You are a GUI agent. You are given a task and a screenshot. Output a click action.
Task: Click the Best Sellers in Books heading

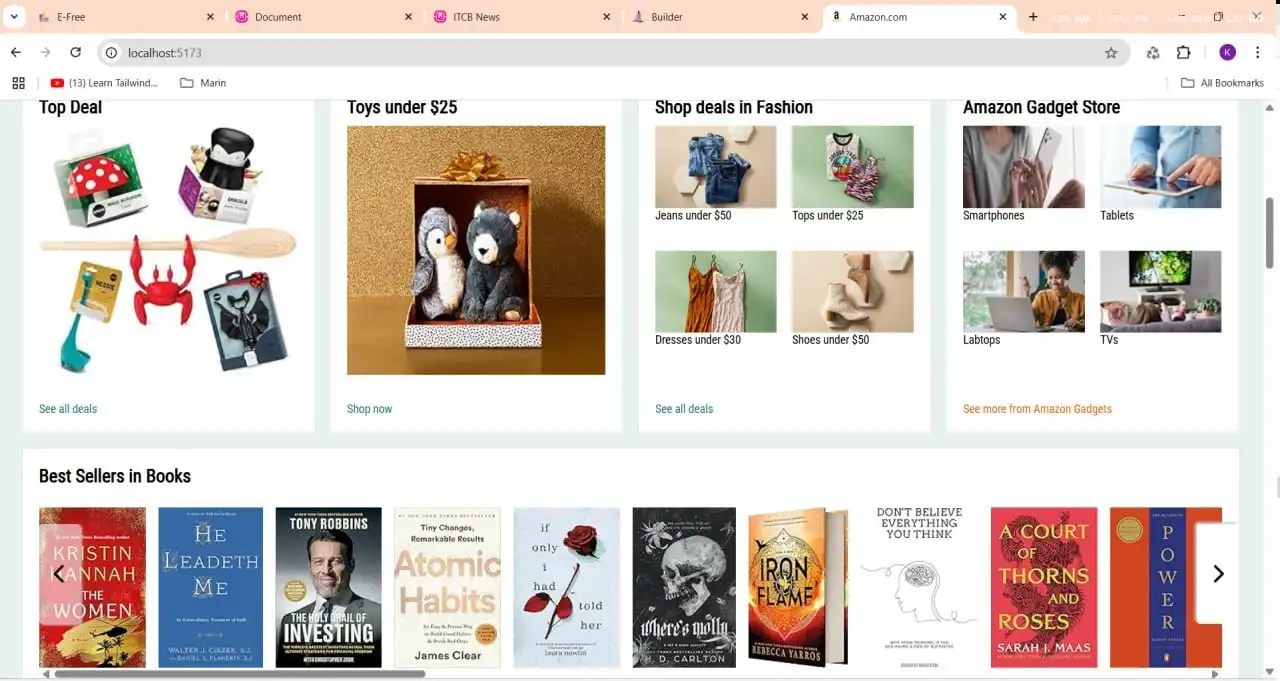[115, 476]
